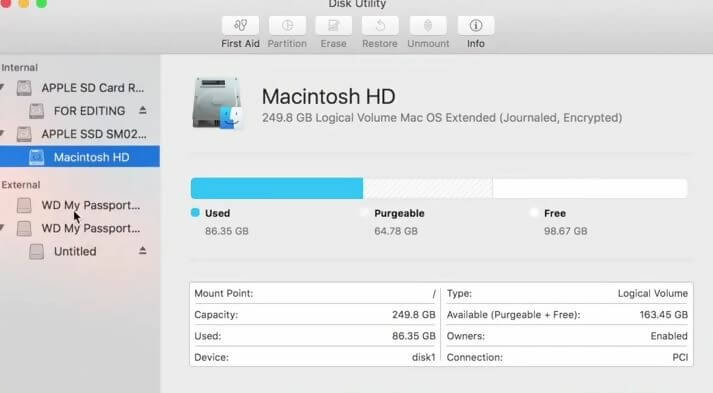Image resolution: width=713 pixels, height=393 pixels.
Task: Click the 249.8 GB Logical Volume subtitle
Action: (x=442, y=118)
